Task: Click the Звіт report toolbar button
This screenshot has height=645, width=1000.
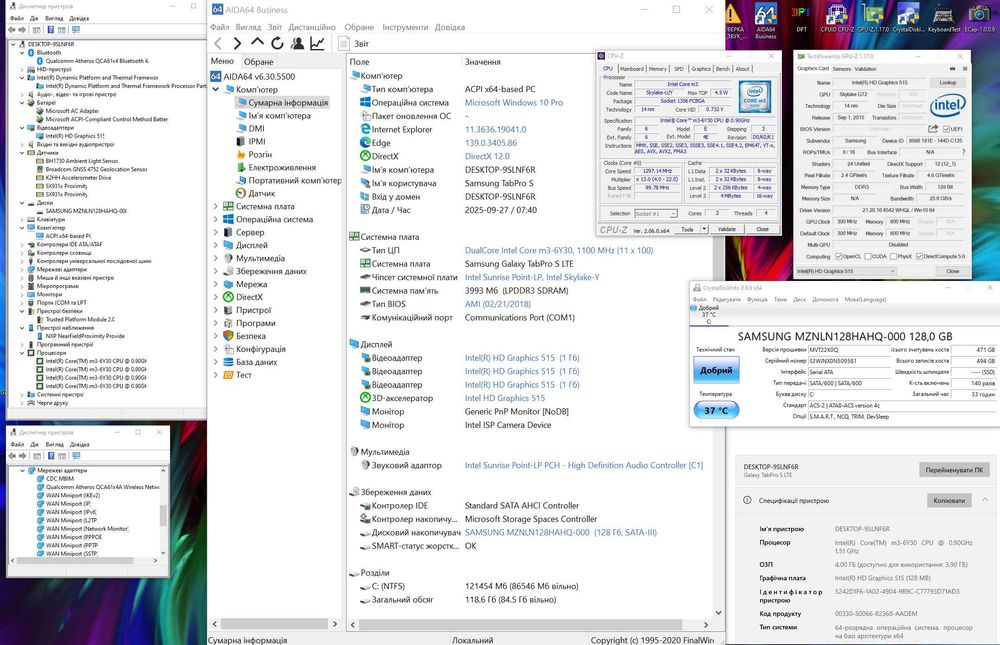Action: point(354,43)
